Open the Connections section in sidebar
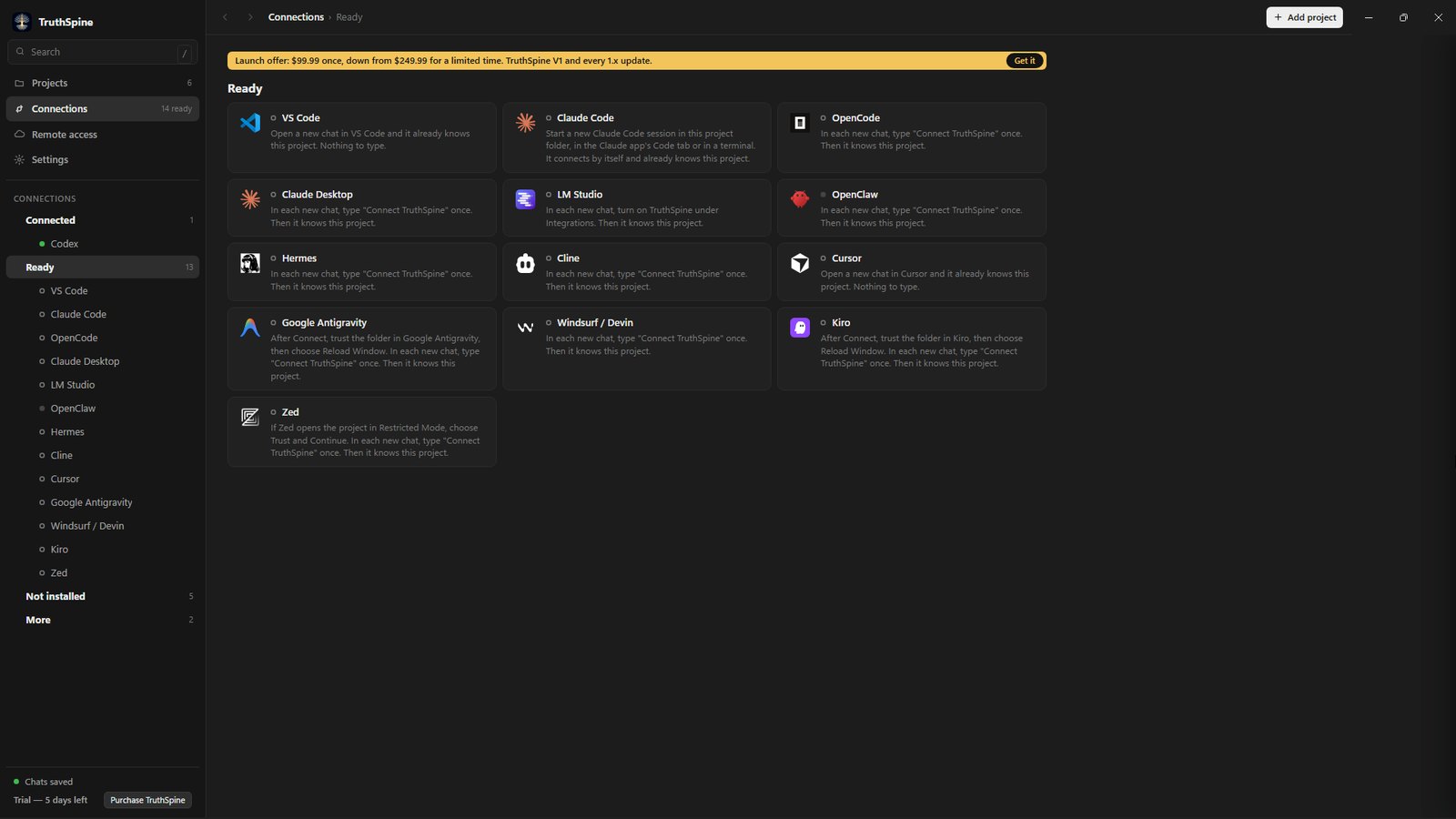1456x819 pixels. [103, 108]
